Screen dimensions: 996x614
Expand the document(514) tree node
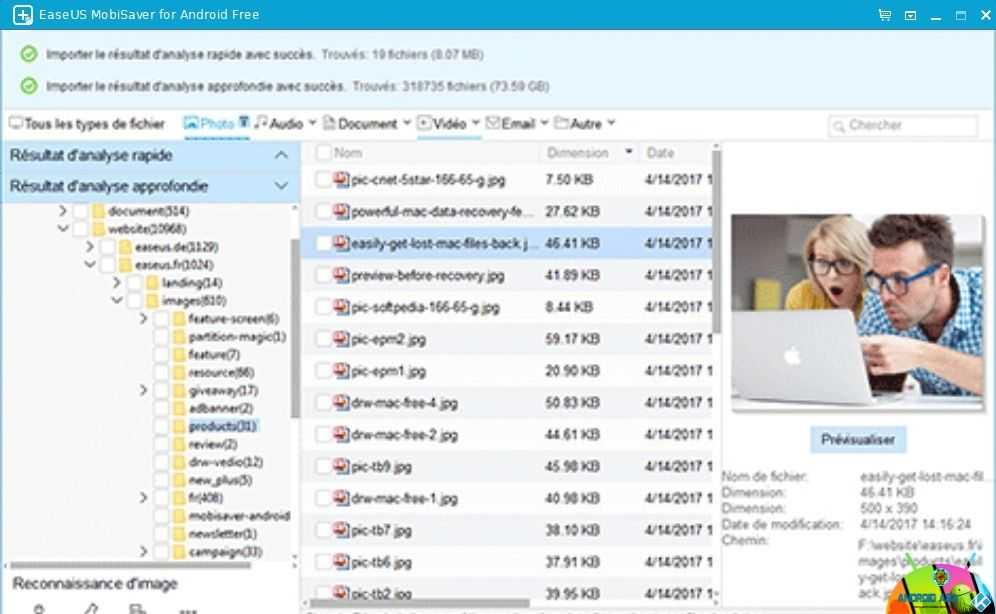click(x=62, y=210)
